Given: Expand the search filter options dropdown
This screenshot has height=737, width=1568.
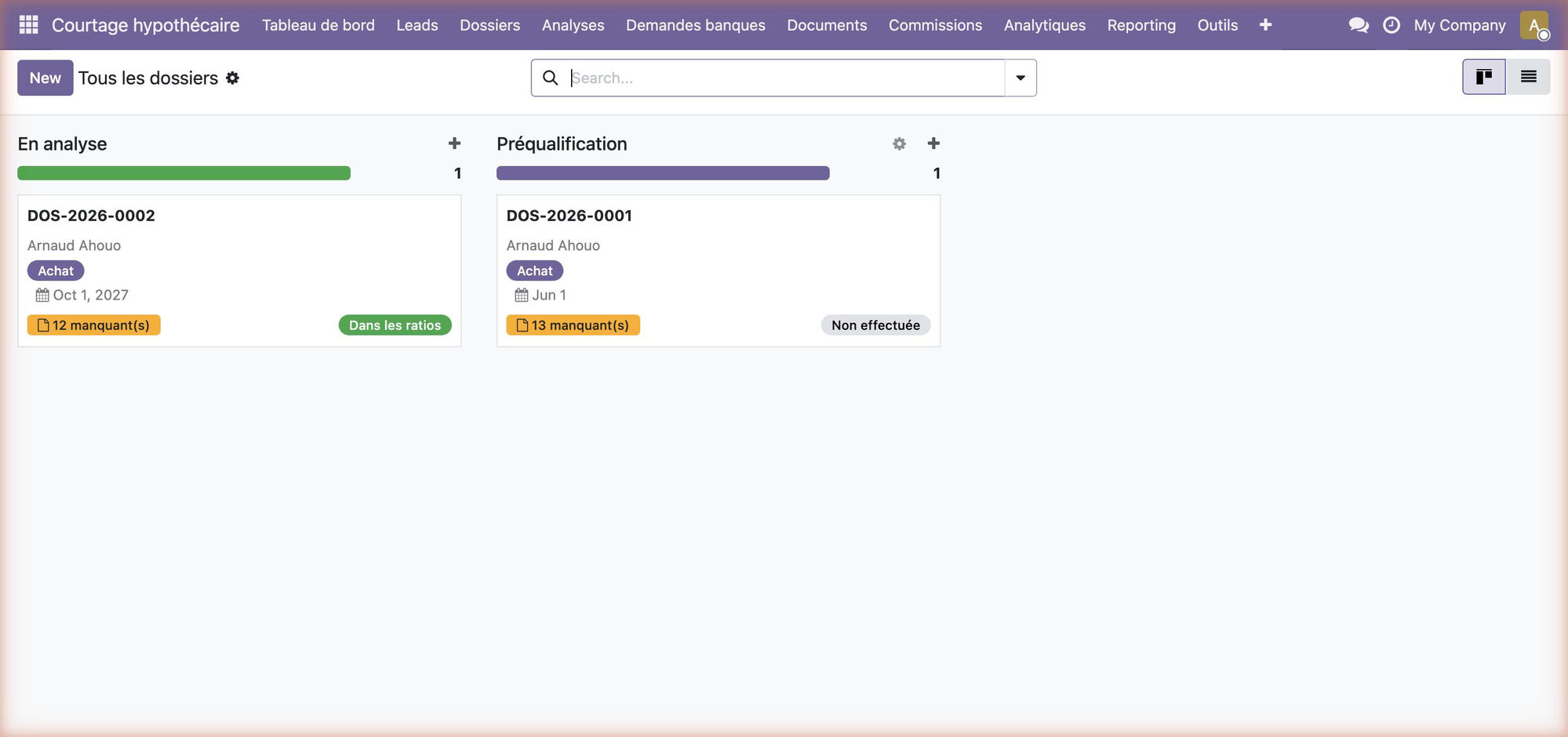Looking at the screenshot, I should click(x=1020, y=78).
